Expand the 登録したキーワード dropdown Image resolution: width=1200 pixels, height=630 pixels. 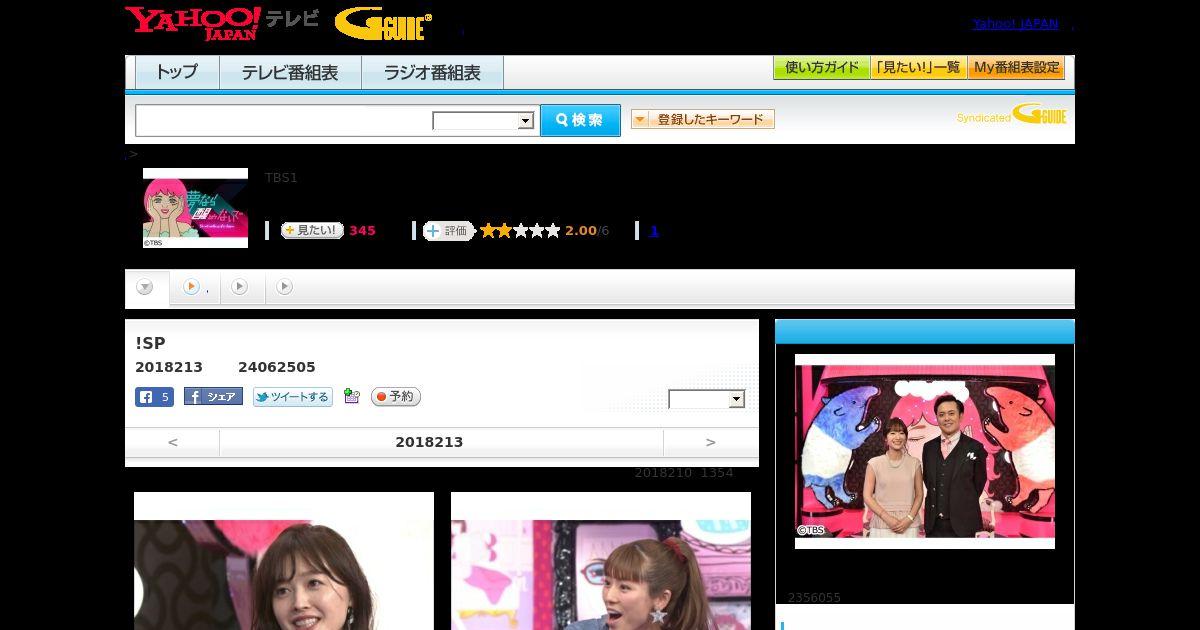pos(703,119)
